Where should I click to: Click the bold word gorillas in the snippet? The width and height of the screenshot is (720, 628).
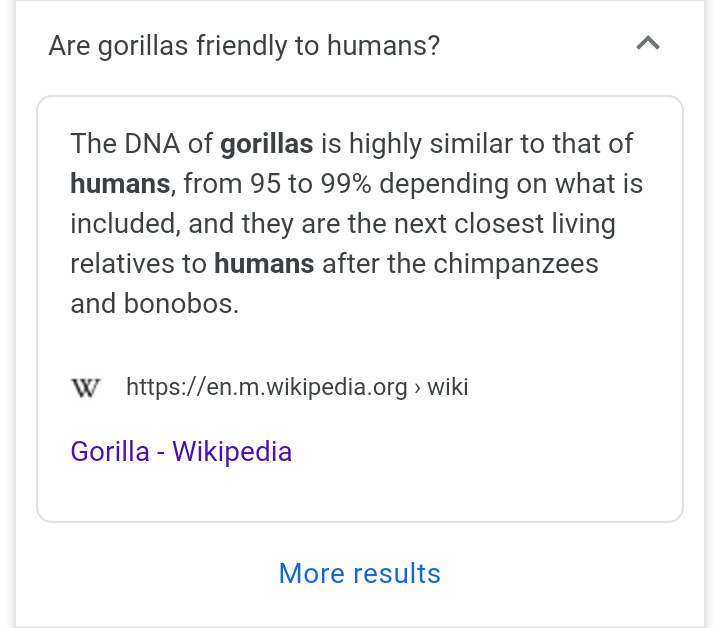(267, 144)
